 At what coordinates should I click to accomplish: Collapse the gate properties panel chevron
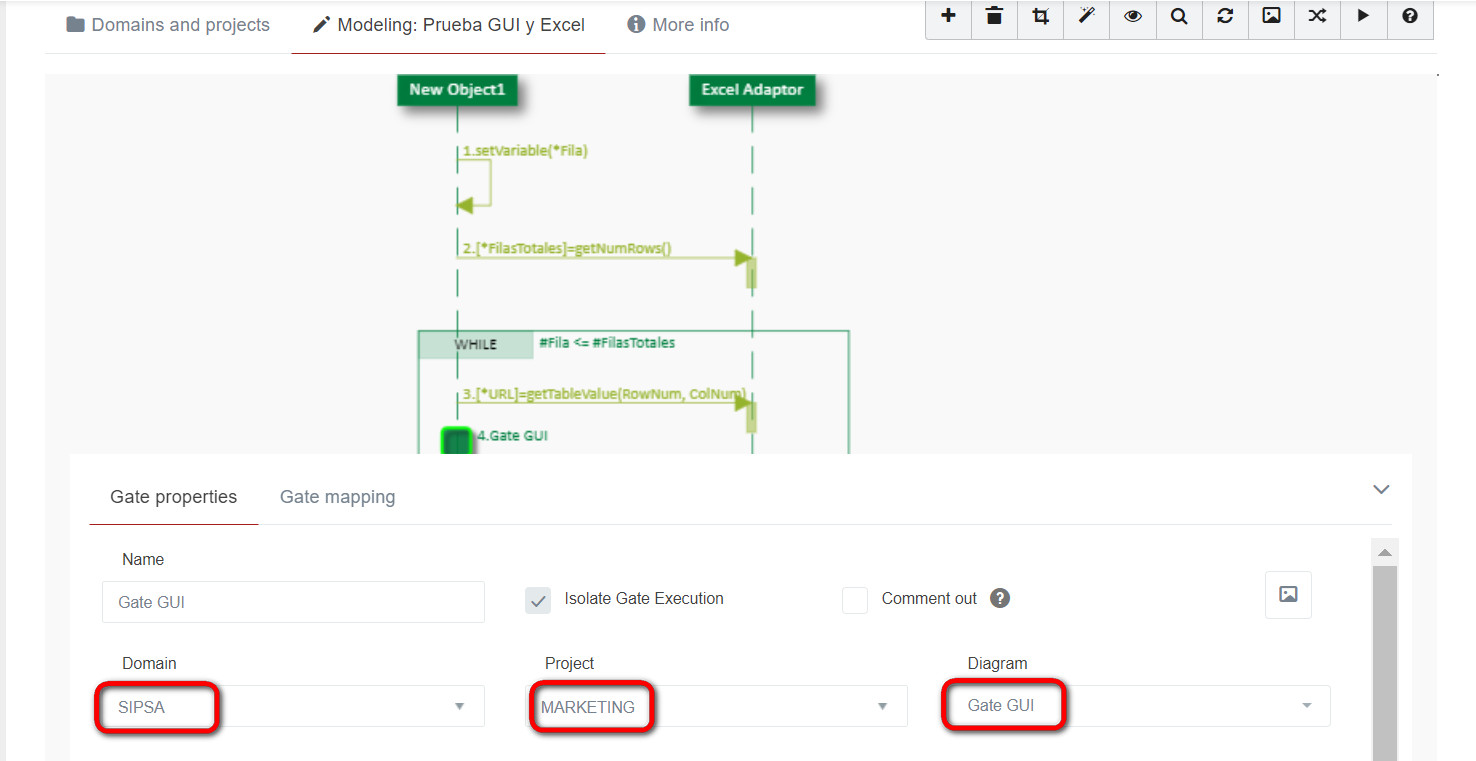pos(1381,489)
